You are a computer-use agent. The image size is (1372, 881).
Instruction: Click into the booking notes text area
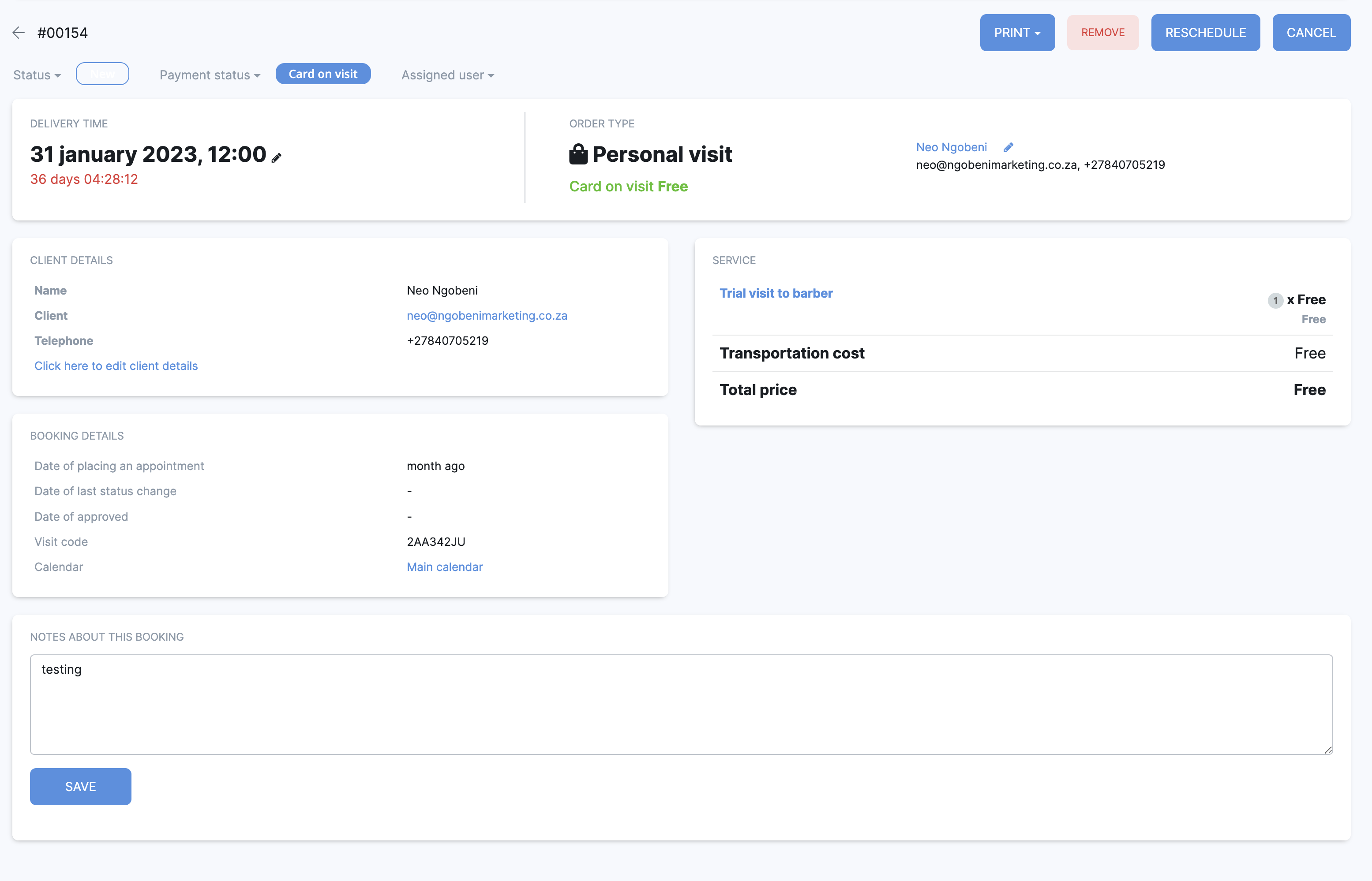click(681, 704)
